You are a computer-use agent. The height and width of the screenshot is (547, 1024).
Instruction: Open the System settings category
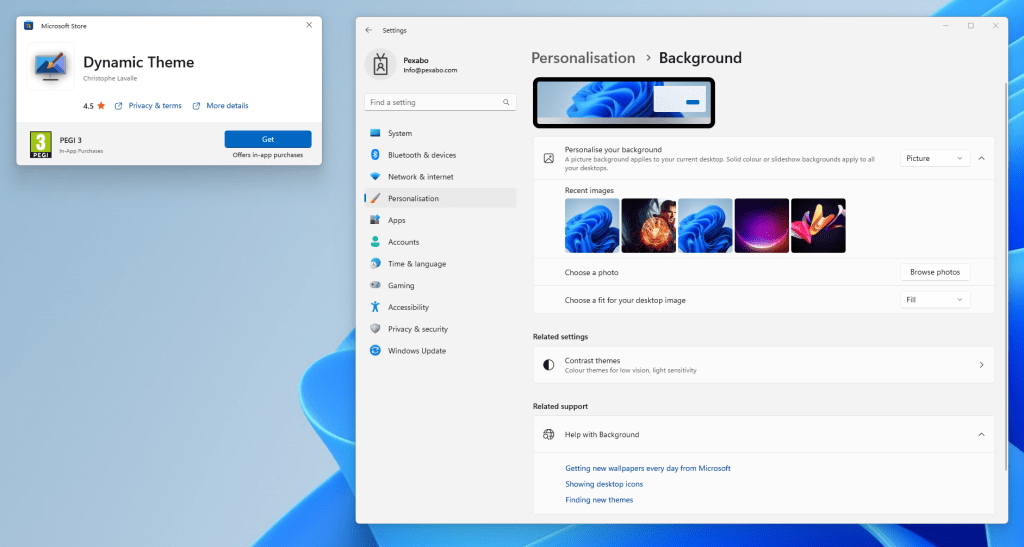(x=440, y=133)
